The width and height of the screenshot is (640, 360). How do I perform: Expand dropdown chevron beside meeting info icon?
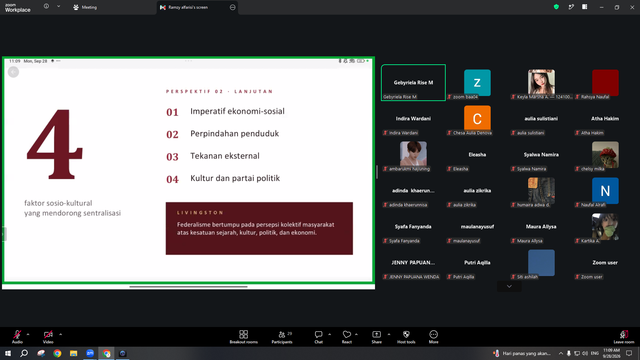coord(58,7)
